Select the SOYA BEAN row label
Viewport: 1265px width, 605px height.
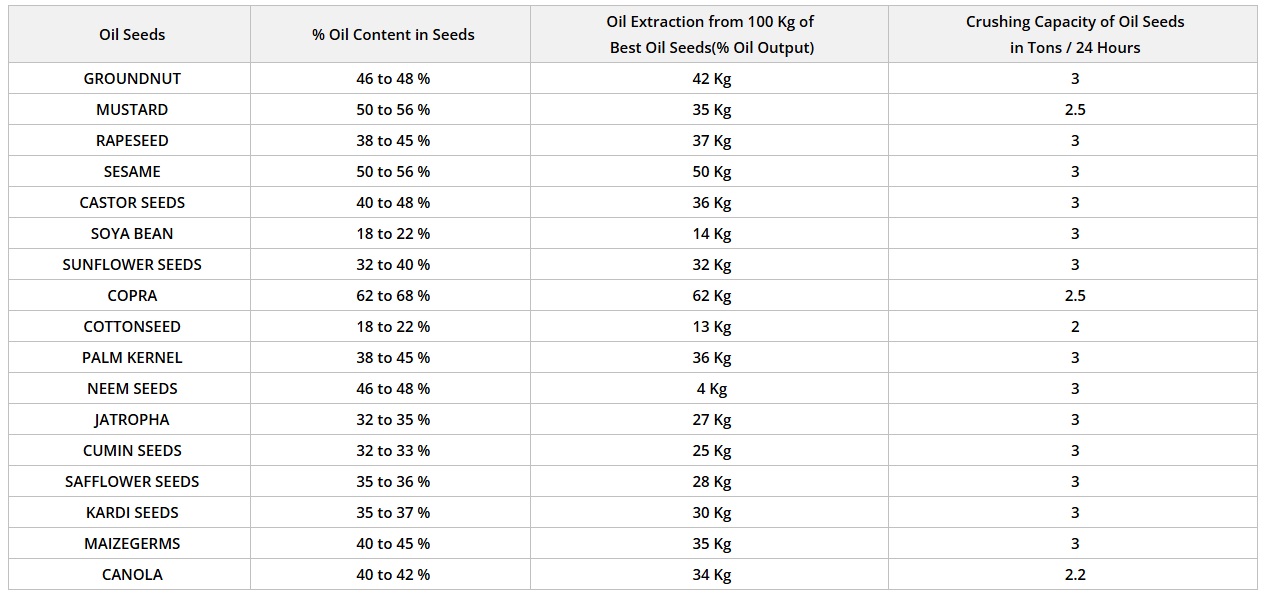[x=132, y=234]
